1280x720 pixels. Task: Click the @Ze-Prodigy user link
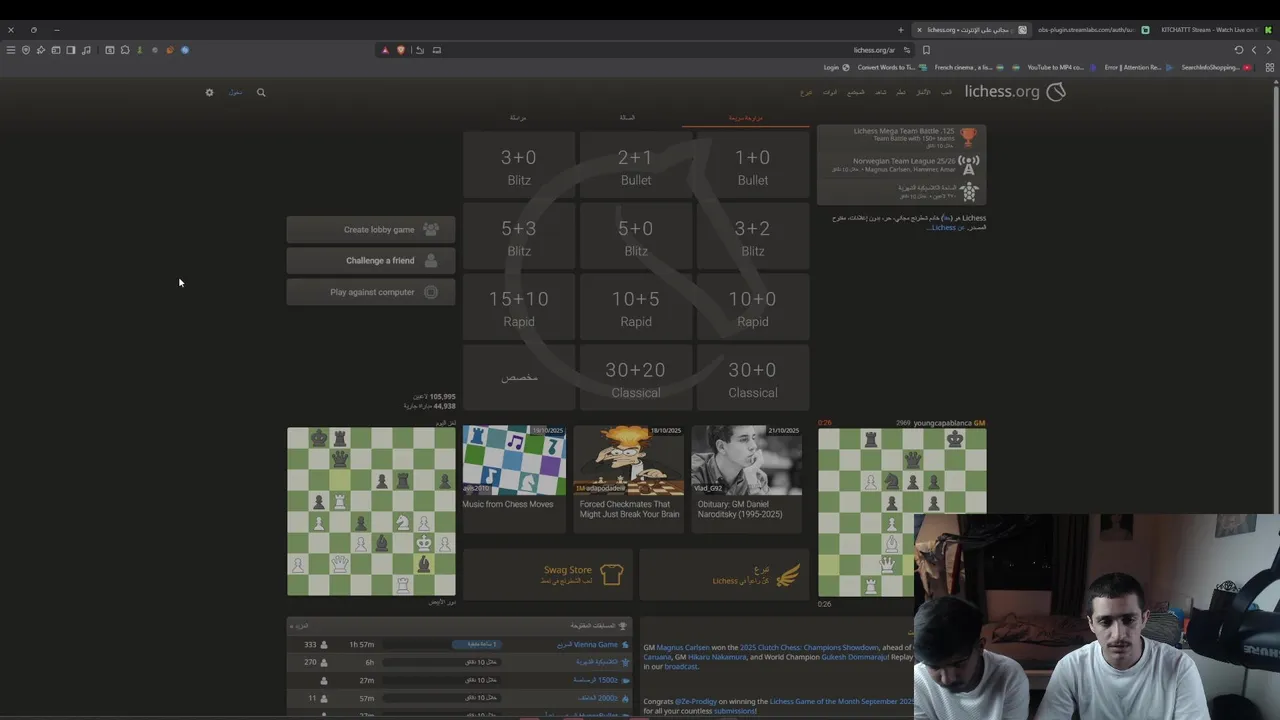[x=696, y=702]
